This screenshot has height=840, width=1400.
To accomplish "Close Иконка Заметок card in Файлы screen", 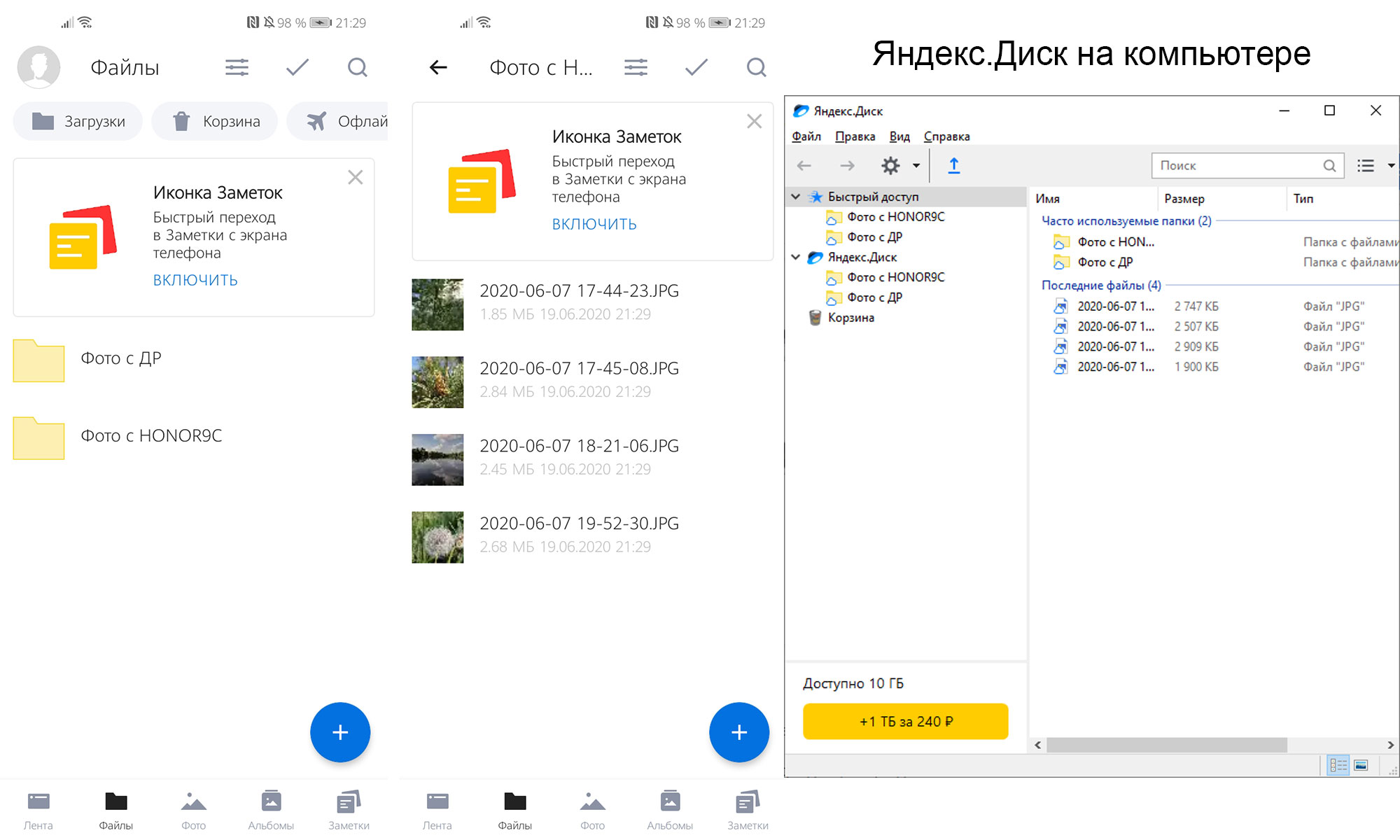I will 356,178.
